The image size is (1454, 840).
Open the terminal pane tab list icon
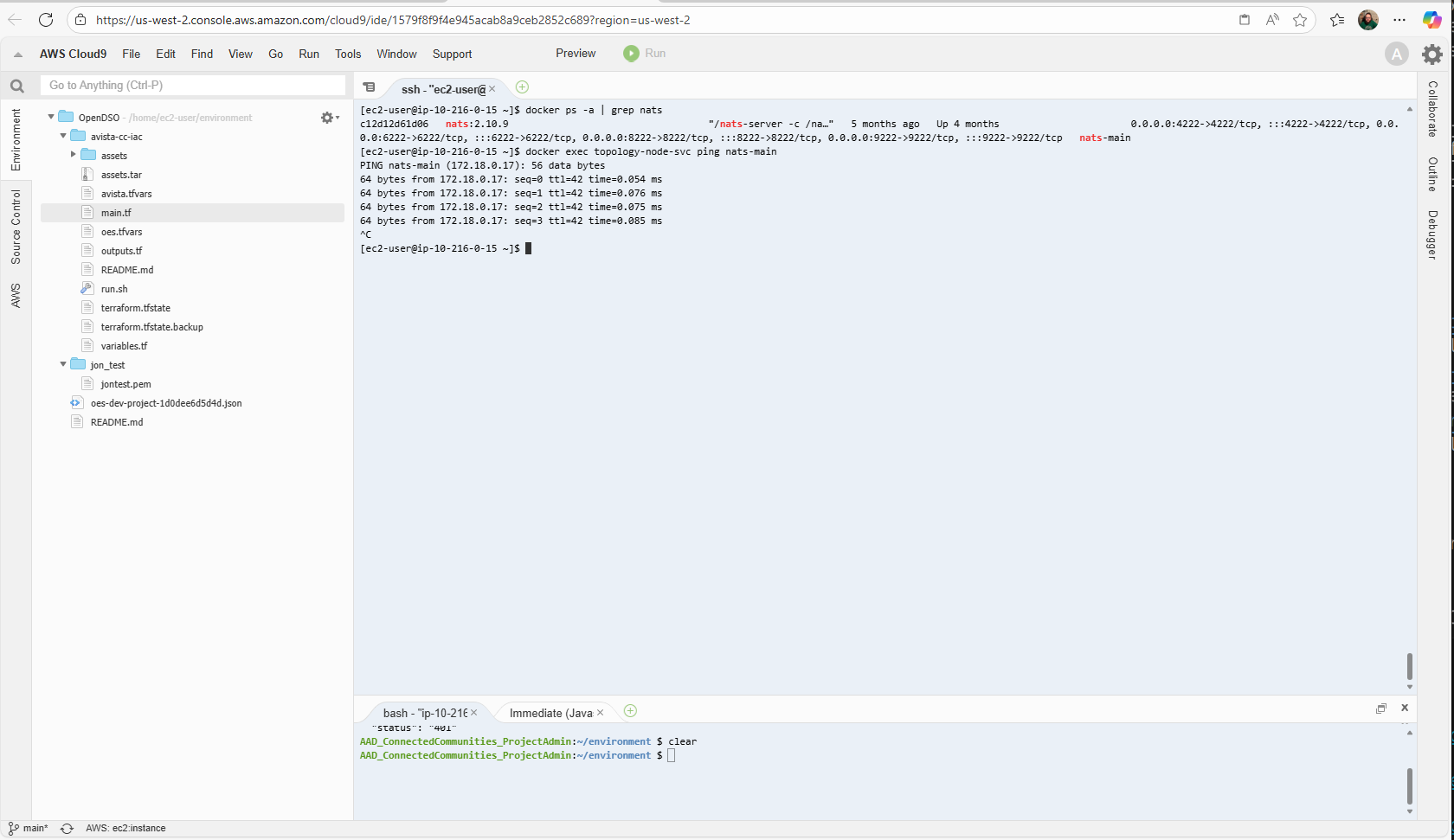click(370, 87)
